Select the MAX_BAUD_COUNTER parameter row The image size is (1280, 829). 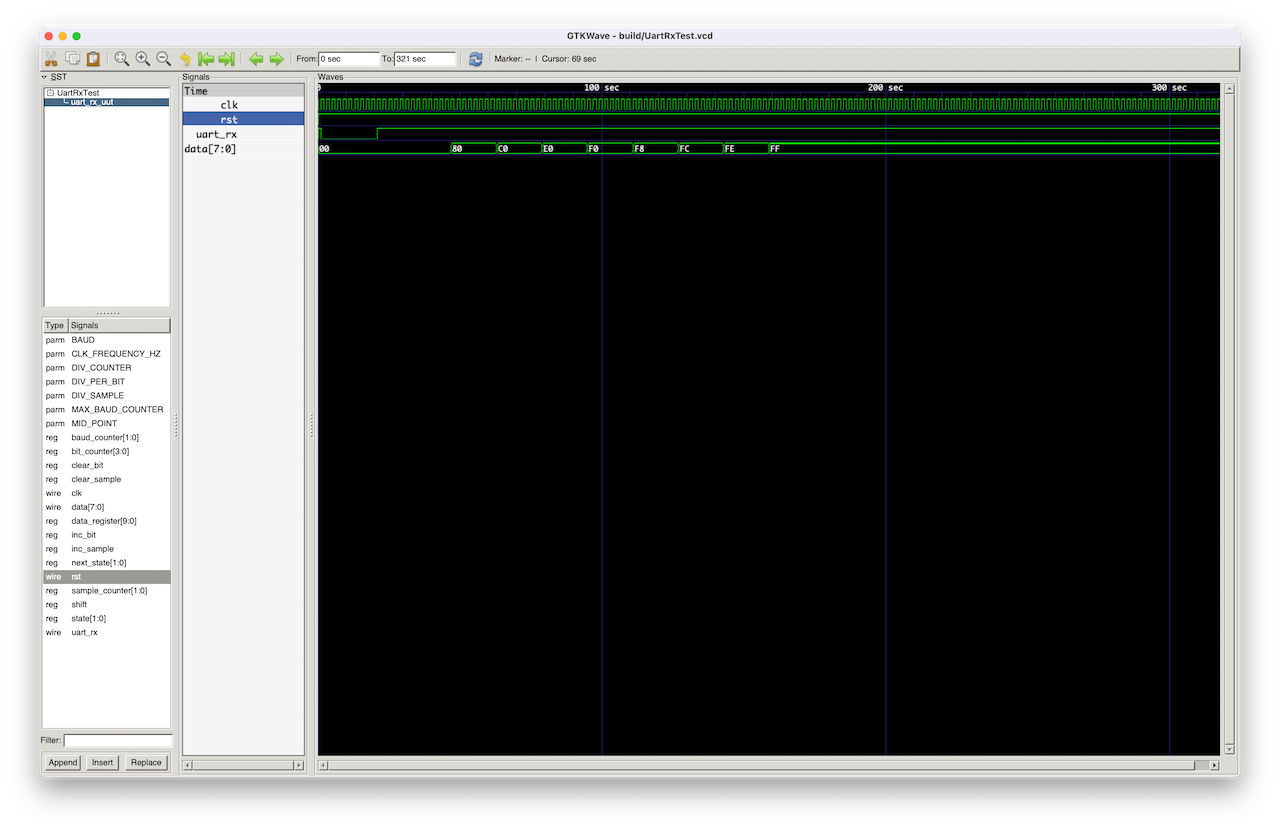point(106,410)
